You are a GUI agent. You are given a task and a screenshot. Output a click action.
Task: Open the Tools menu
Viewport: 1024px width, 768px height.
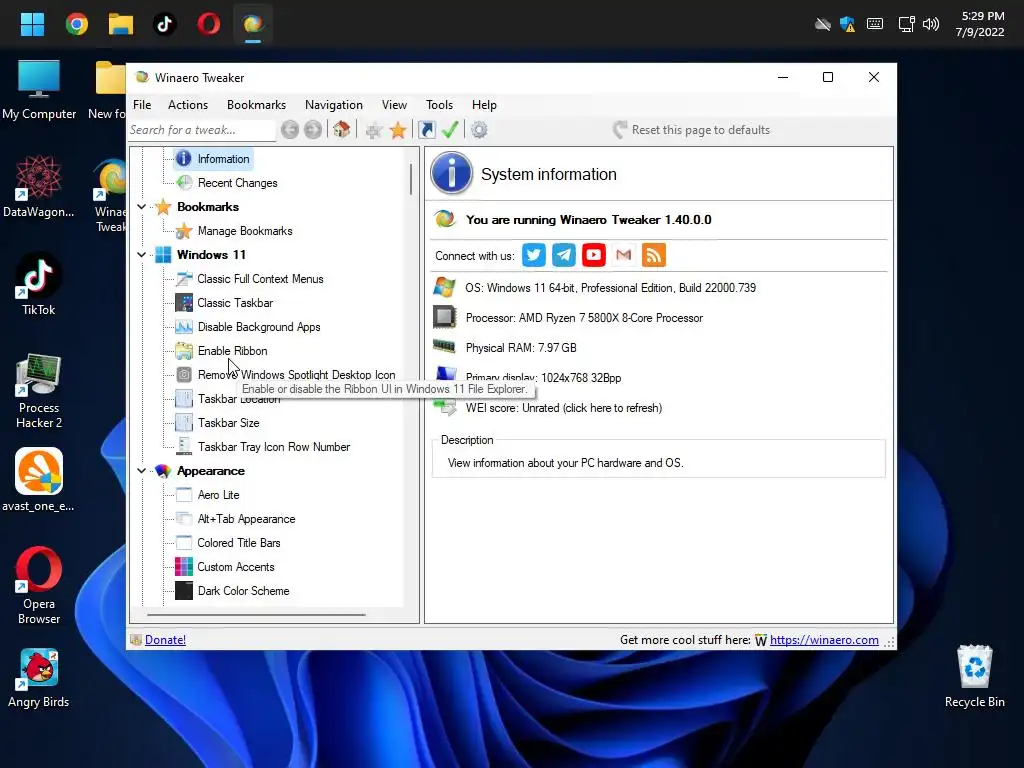440,105
